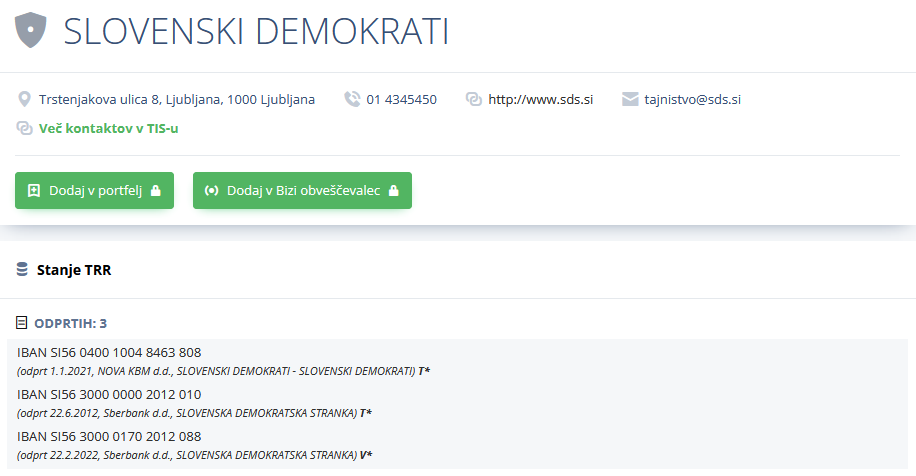The width and height of the screenshot is (916, 476).
Task: Click the envelope icon next to tajnistvo@sds.si
Action: 630,99
